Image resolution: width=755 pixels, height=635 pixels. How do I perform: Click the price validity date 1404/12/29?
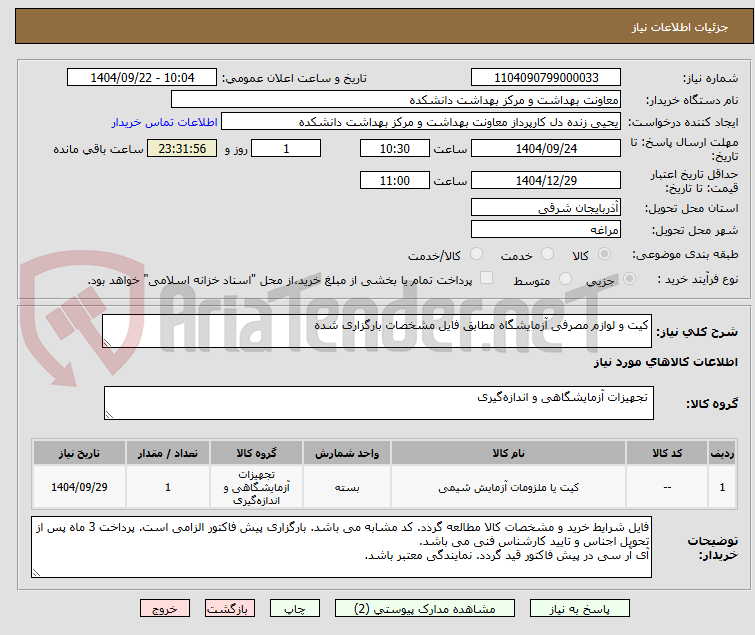[546, 181]
